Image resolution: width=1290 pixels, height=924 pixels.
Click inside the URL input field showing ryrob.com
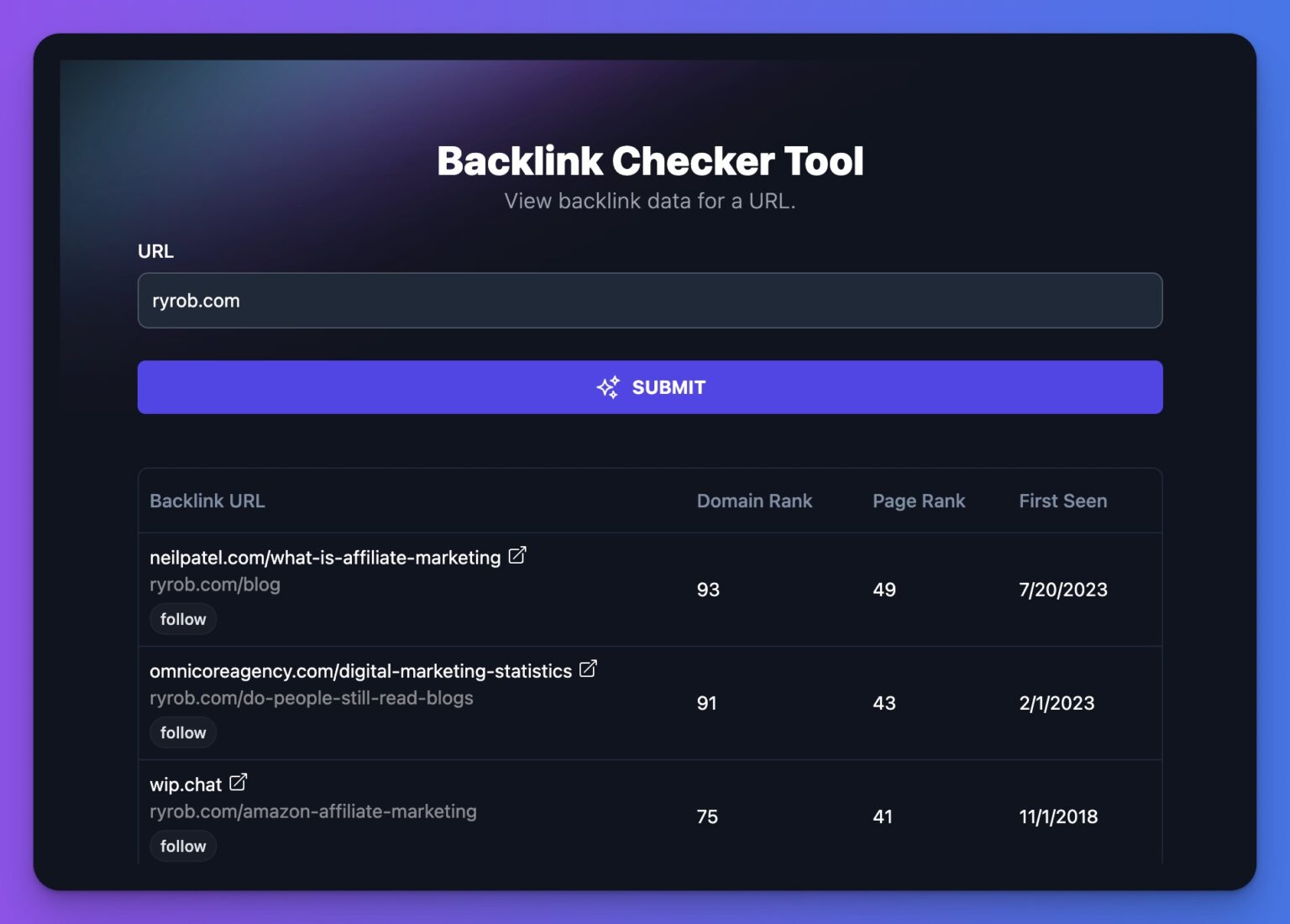tap(650, 300)
